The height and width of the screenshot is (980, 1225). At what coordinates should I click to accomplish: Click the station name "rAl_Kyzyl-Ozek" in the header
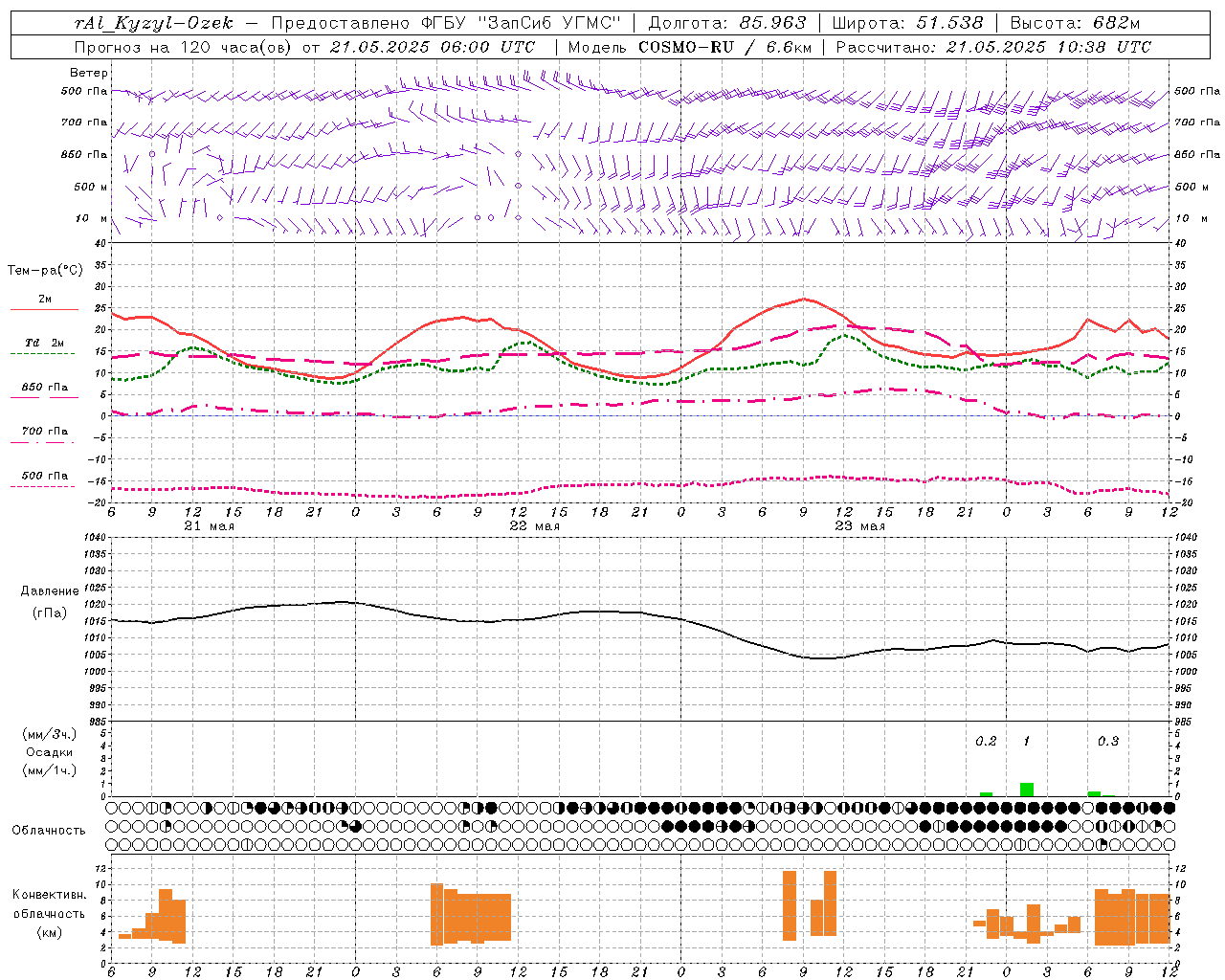pyautogui.click(x=154, y=23)
